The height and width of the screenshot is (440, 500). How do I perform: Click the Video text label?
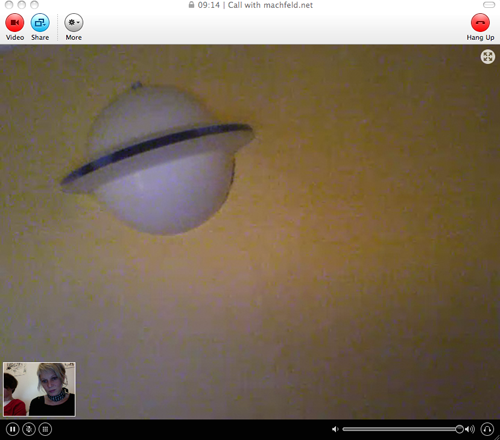tap(15, 38)
